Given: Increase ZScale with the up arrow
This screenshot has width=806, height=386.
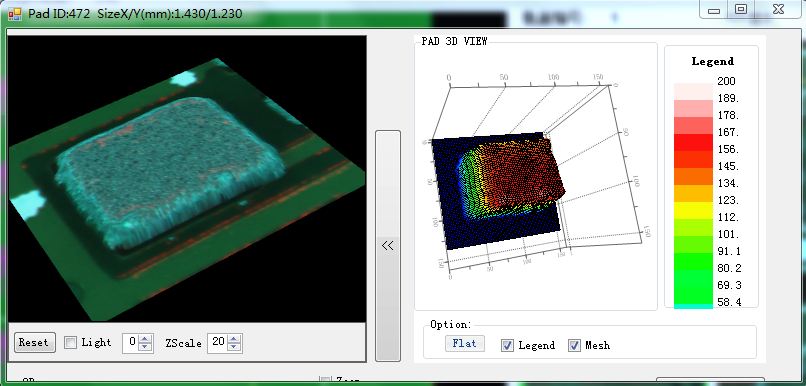Looking at the screenshot, I should coord(234,339).
